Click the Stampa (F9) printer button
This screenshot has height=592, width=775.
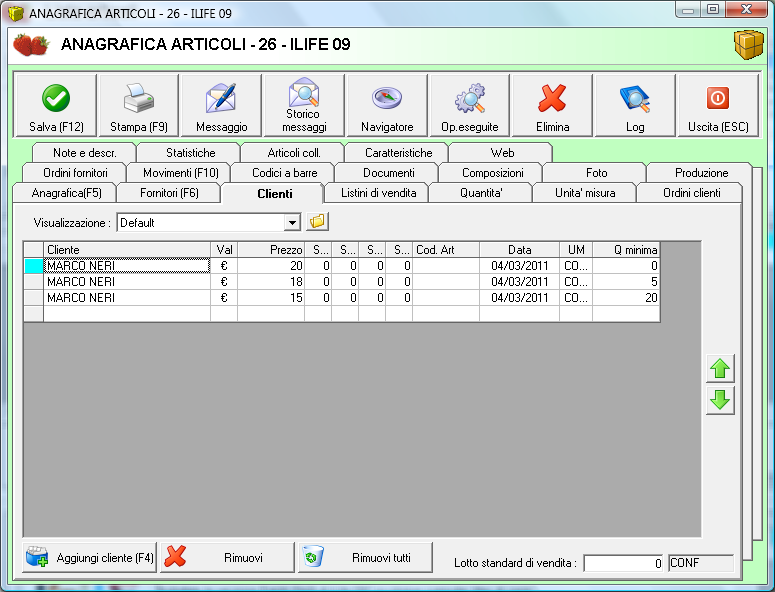(139, 105)
